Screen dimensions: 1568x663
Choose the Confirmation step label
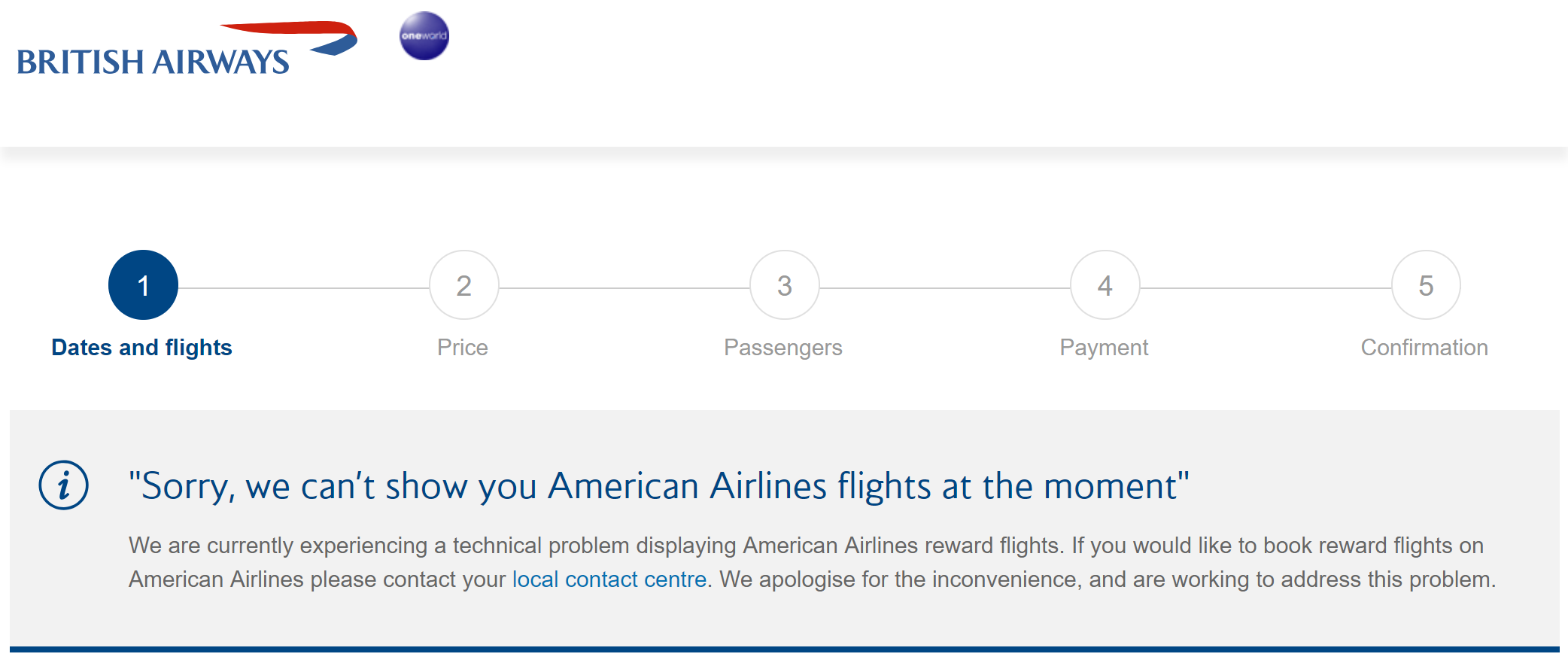pos(1424,348)
